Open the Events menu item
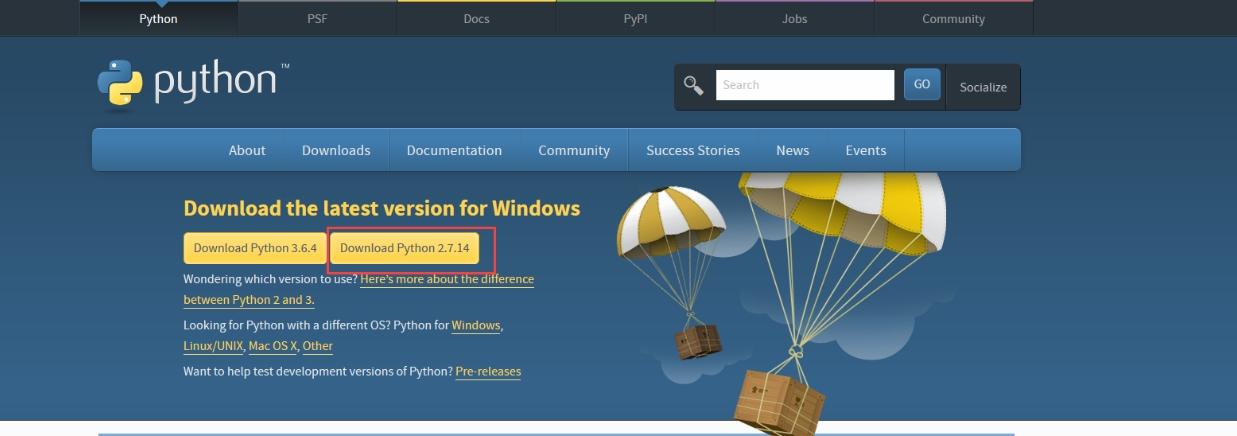The height and width of the screenshot is (436, 1237). tap(866, 150)
